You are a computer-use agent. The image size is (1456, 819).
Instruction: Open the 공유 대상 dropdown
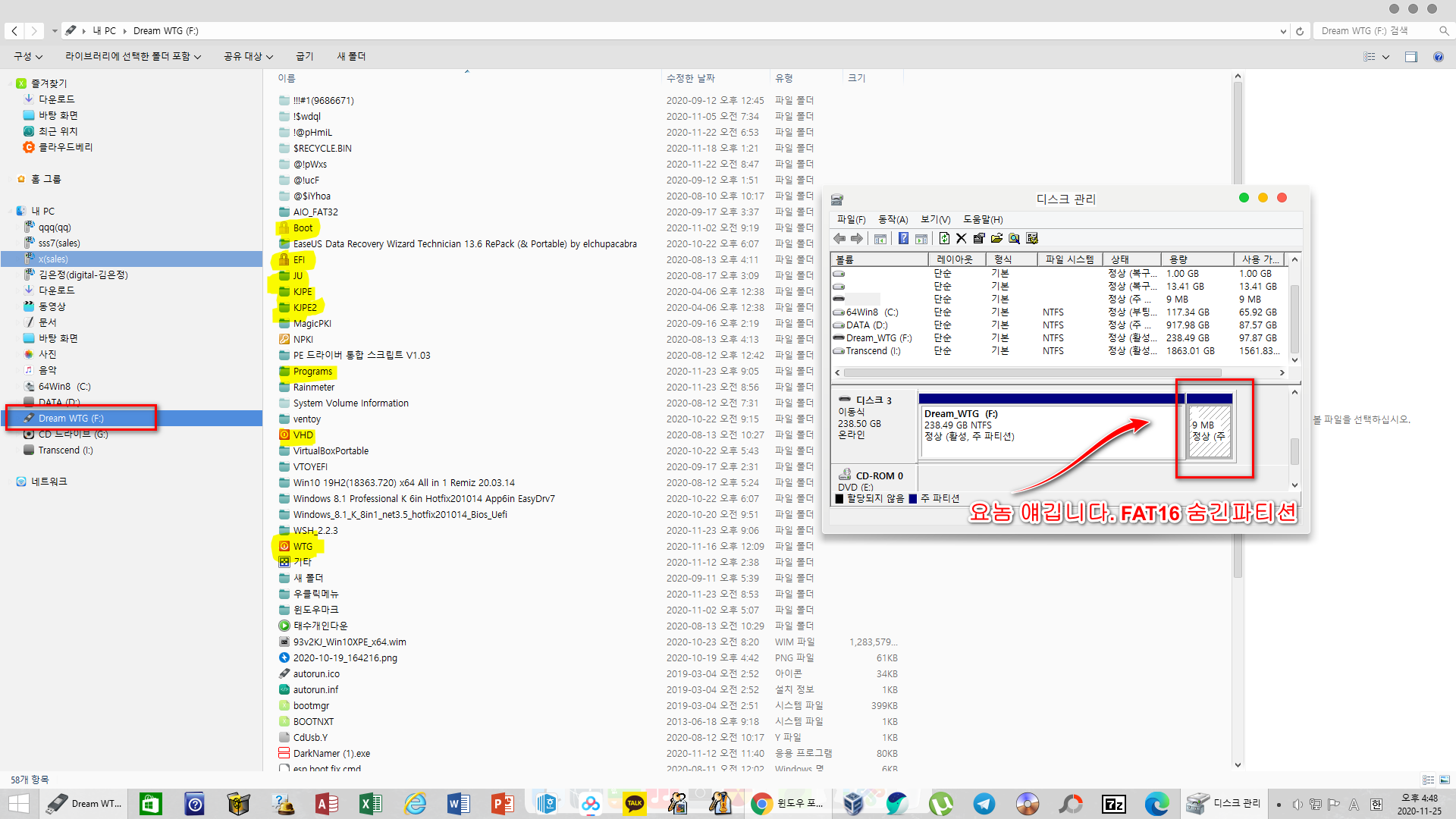248,57
